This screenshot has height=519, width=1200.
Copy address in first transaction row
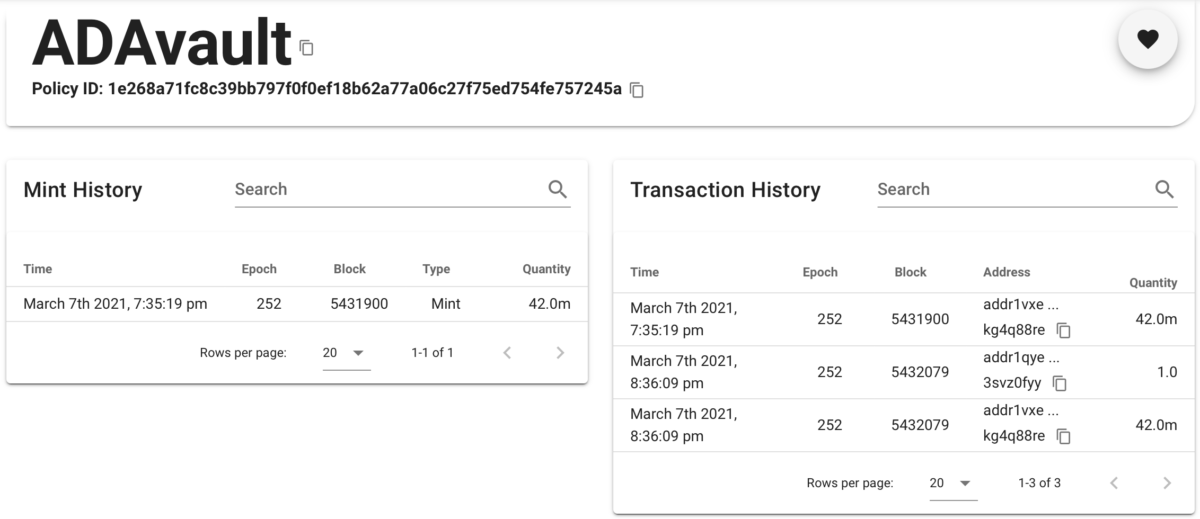pyautogui.click(x=1064, y=330)
